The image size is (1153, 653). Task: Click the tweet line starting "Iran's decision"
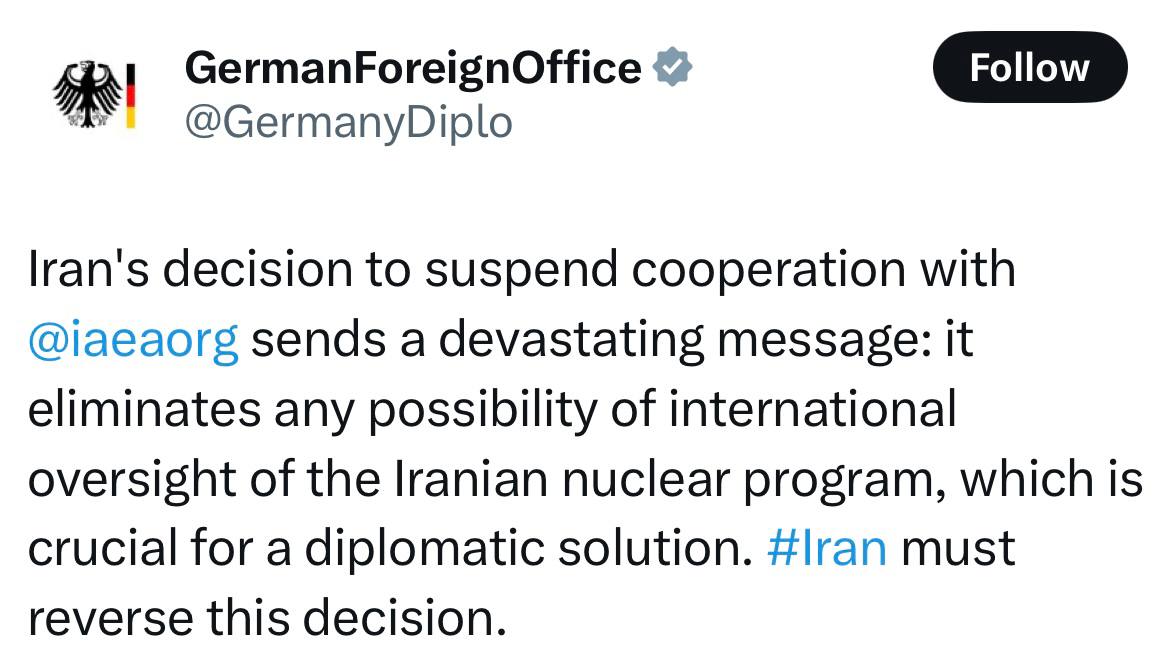522,269
